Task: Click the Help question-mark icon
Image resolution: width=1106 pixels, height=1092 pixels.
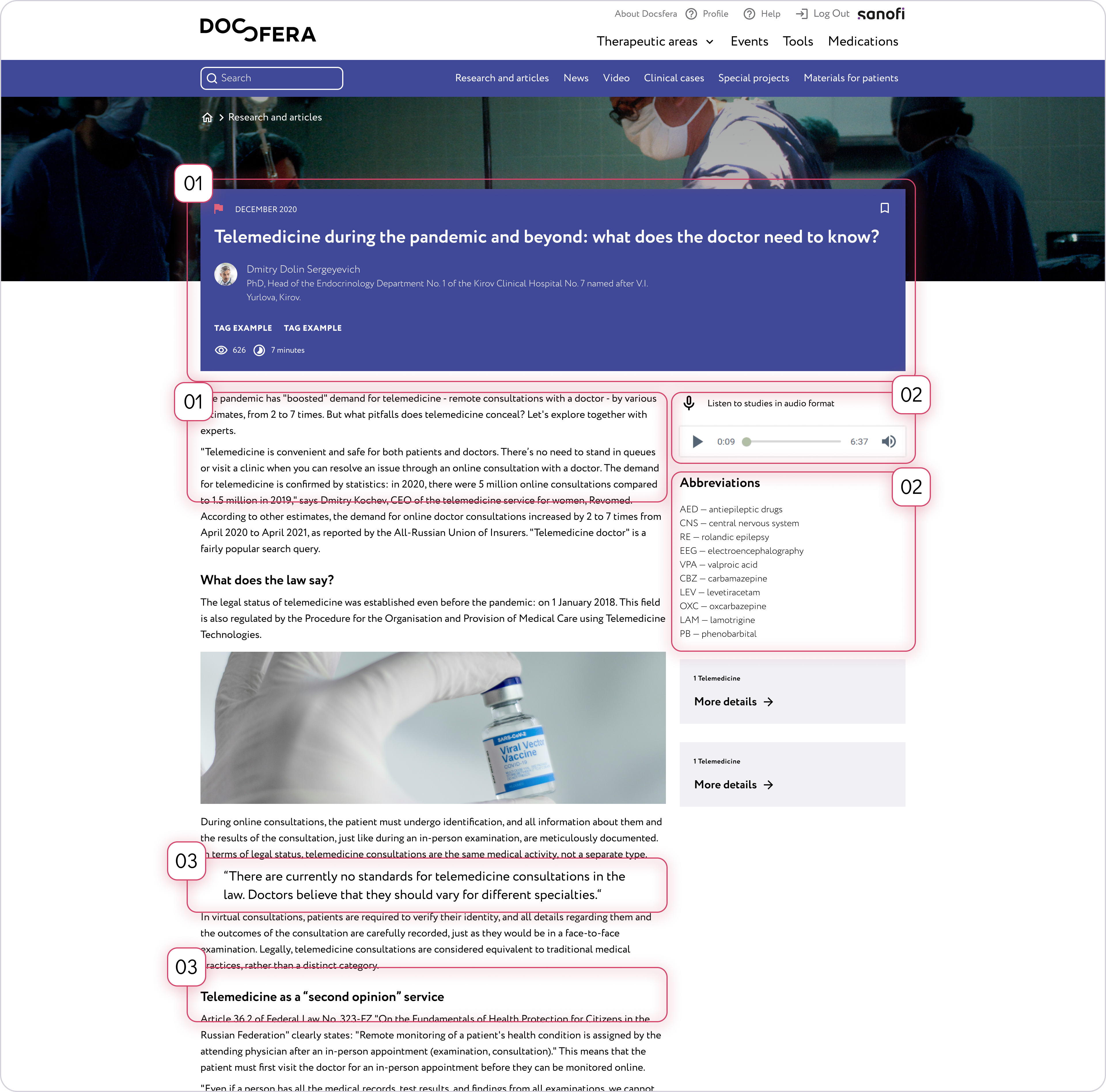Action: (x=749, y=14)
